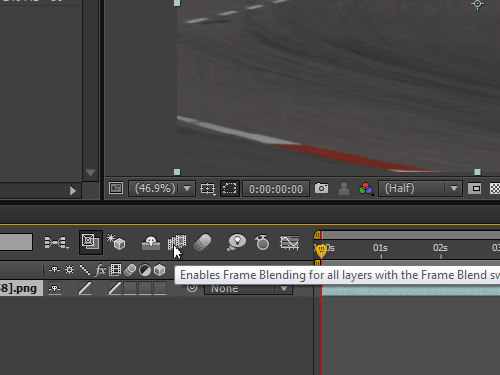This screenshot has height=375, width=500.
Task: Click left panel scroll-down arrow
Action: [90, 173]
